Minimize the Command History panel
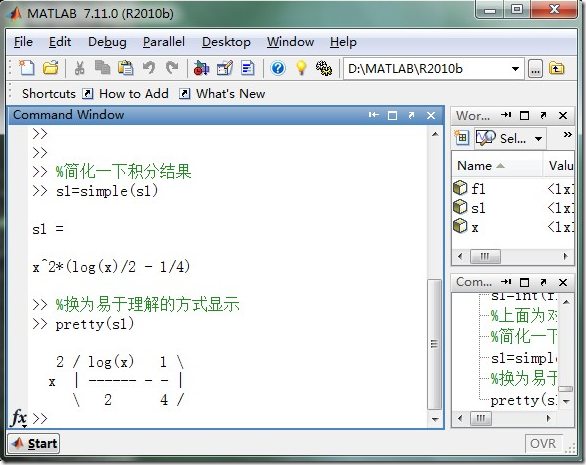The image size is (586, 465). click(506, 282)
